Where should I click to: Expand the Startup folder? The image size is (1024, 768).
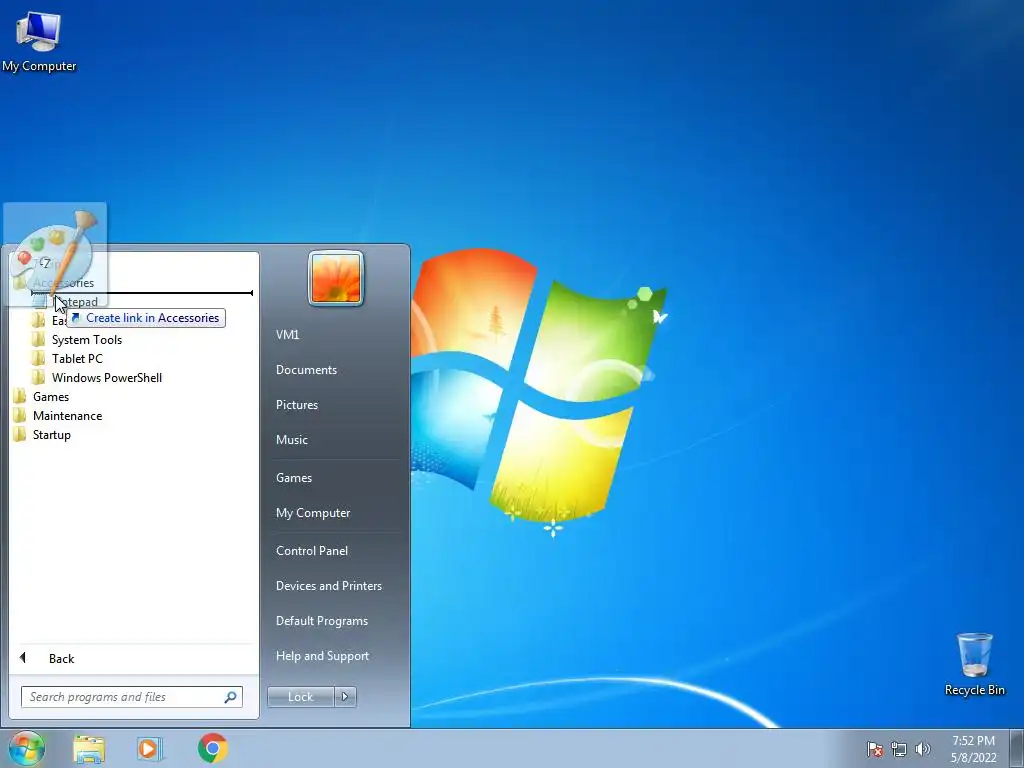point(52,435)
